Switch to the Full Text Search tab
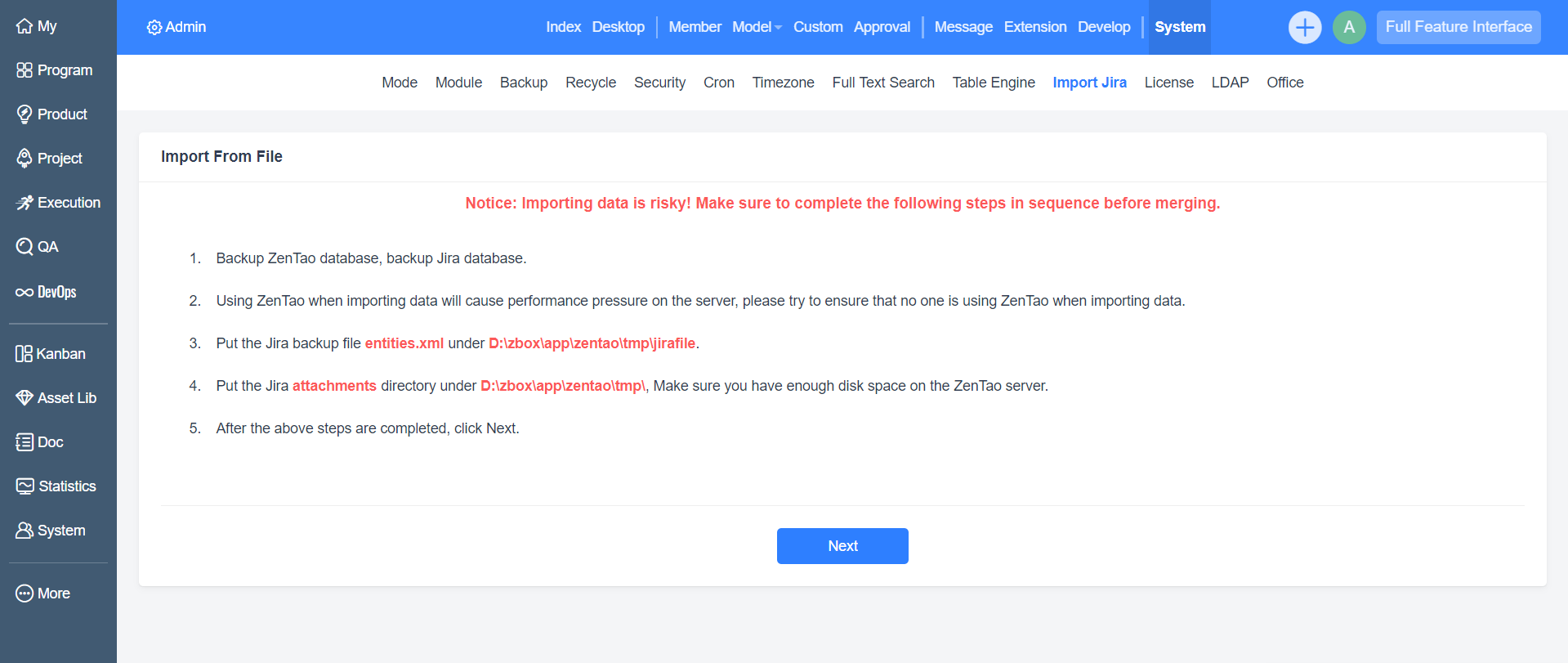1568x663 pixels. click(883, 83)
